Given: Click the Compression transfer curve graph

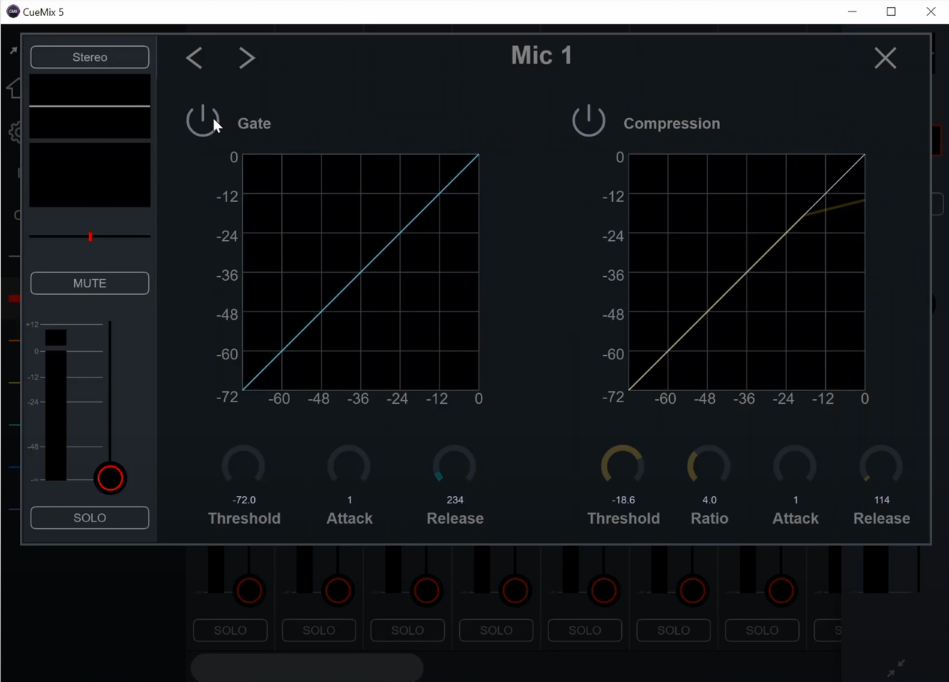Looking at the screenshot, I should [x=746, y=272].
